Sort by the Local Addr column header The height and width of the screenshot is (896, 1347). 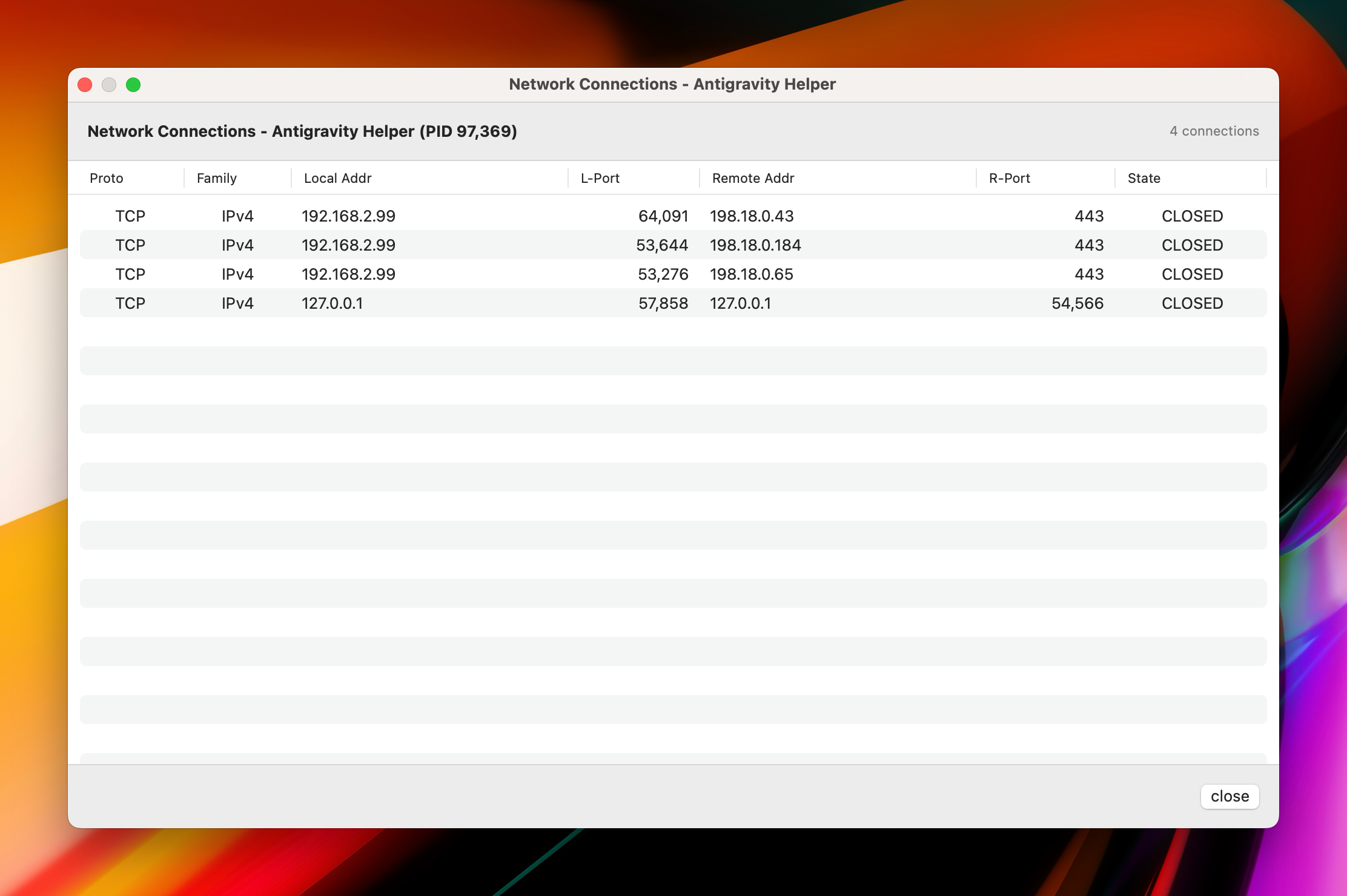(337, 178)
